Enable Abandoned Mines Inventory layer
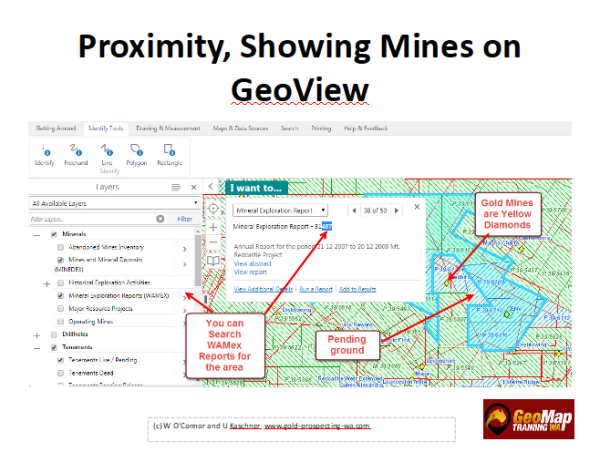The height and width of the screenshot is (452, 600). [60, 248]
